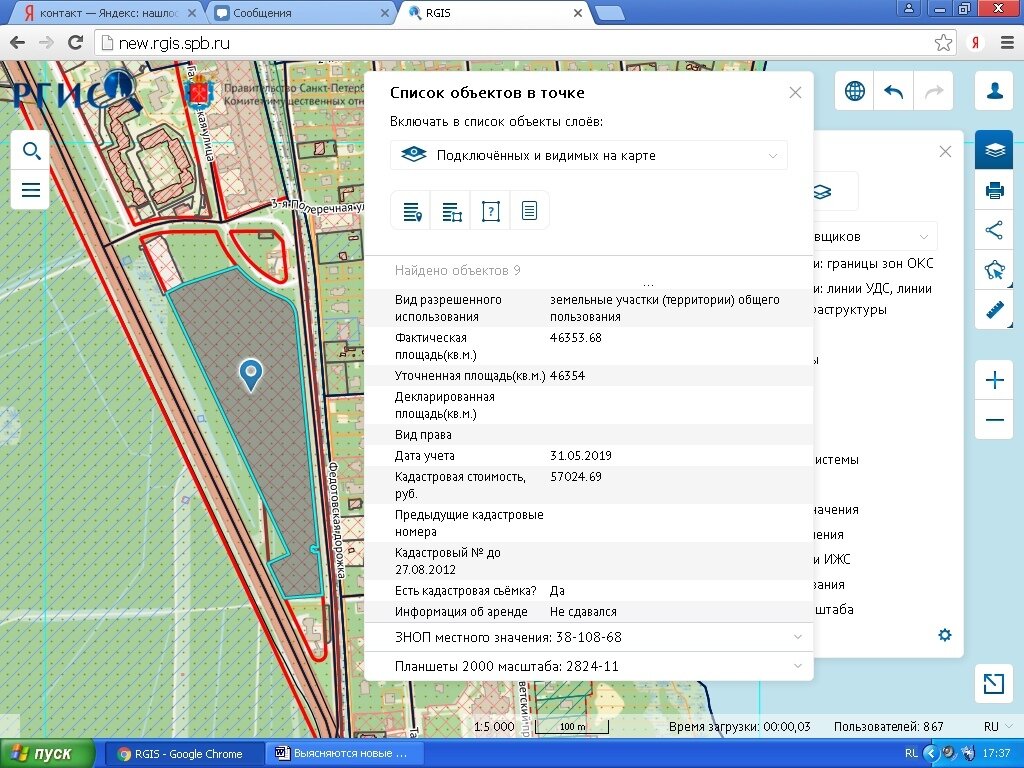Viewport: 1024px width, 768px height.
Task: Click the expand fullscreen arrow icon
Action: coord(994,684)
